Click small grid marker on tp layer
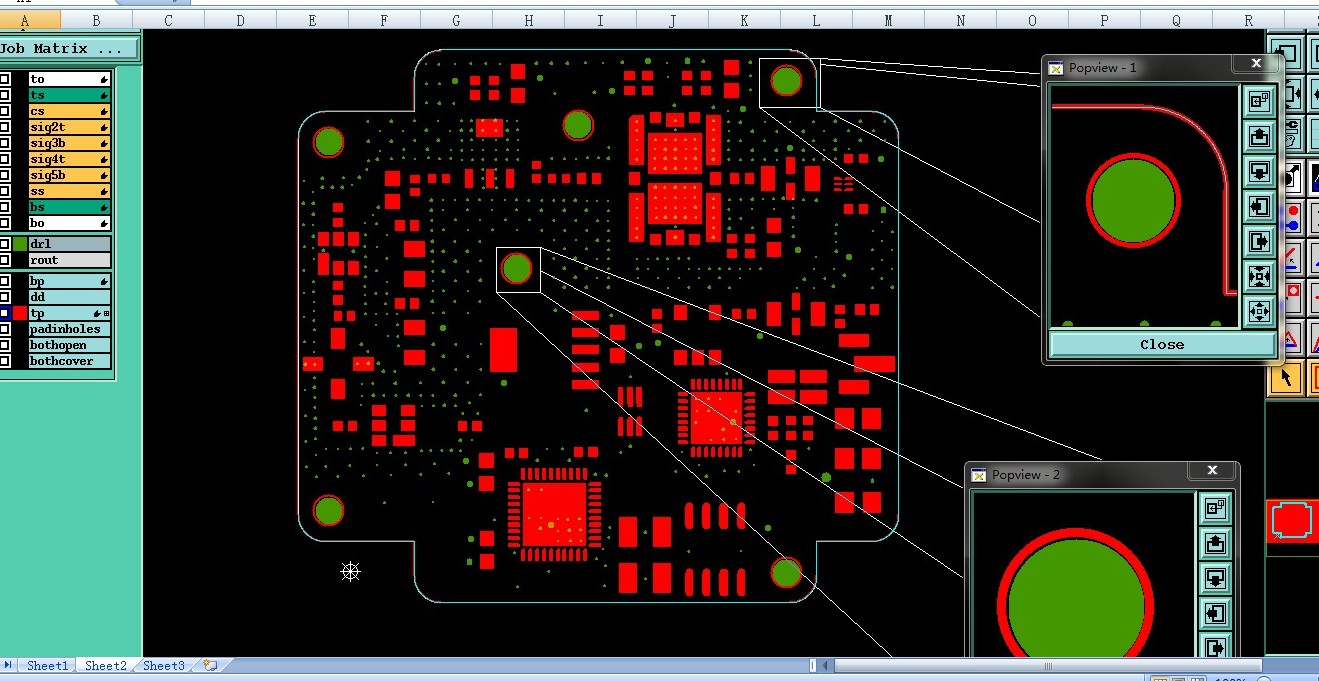 tap(107, 314)
